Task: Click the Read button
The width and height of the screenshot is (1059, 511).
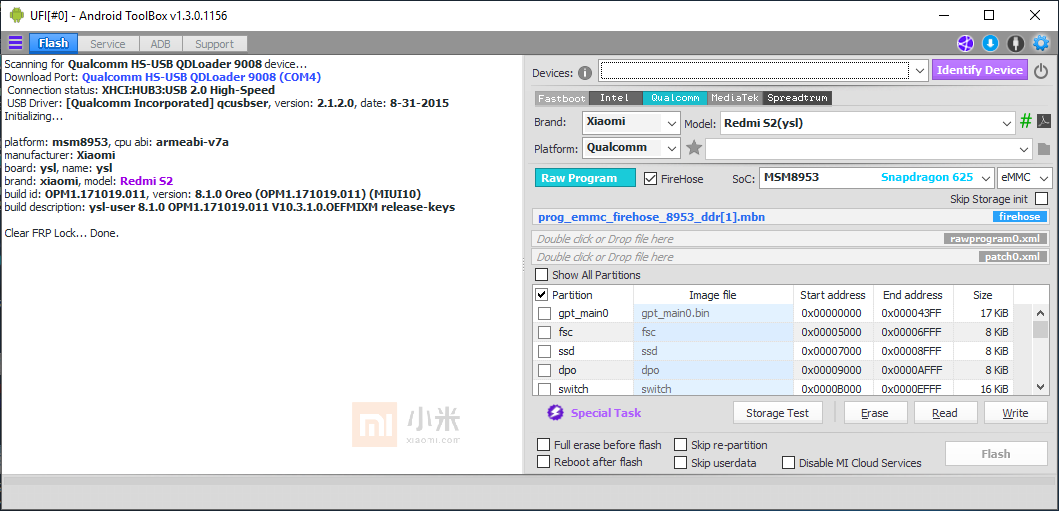Action: pos(945,413)
